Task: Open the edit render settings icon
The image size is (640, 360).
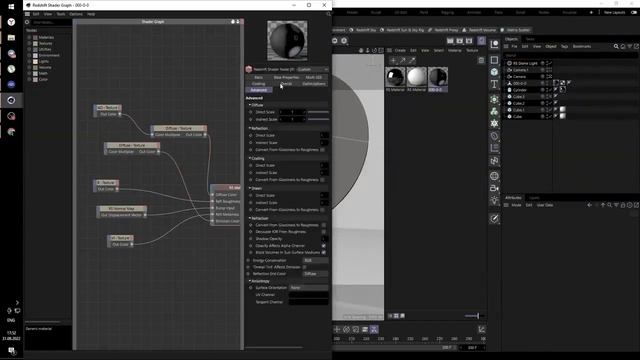Action: pos(469,41)
